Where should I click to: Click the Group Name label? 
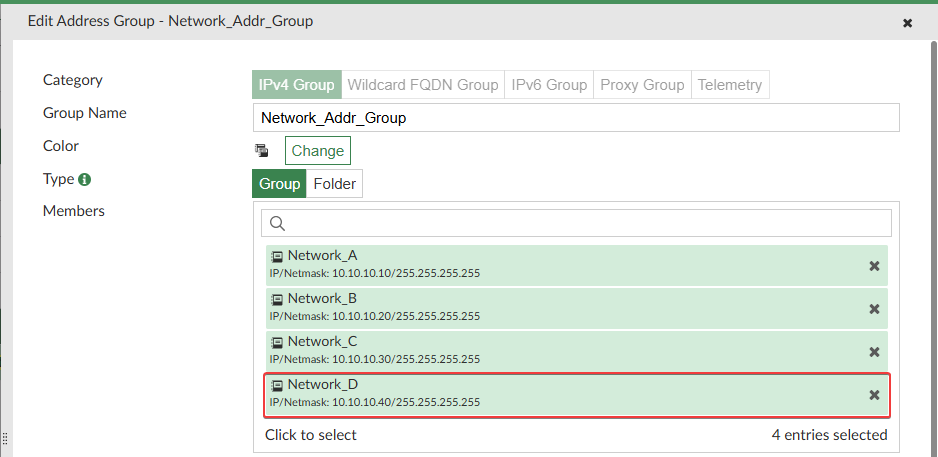pyautogui.click(x=84, y=113)
